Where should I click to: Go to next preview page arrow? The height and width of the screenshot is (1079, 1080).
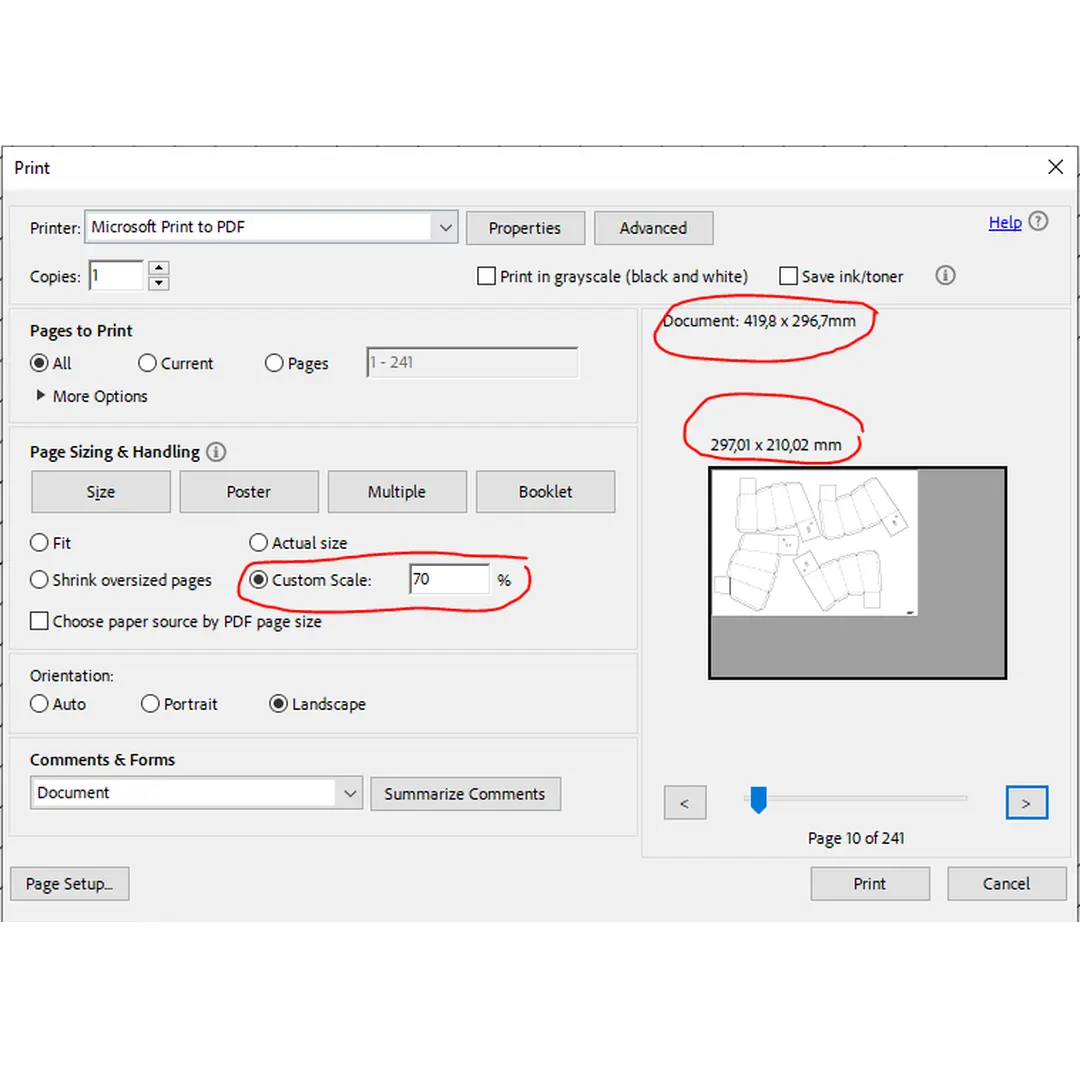pos(1026,802)
